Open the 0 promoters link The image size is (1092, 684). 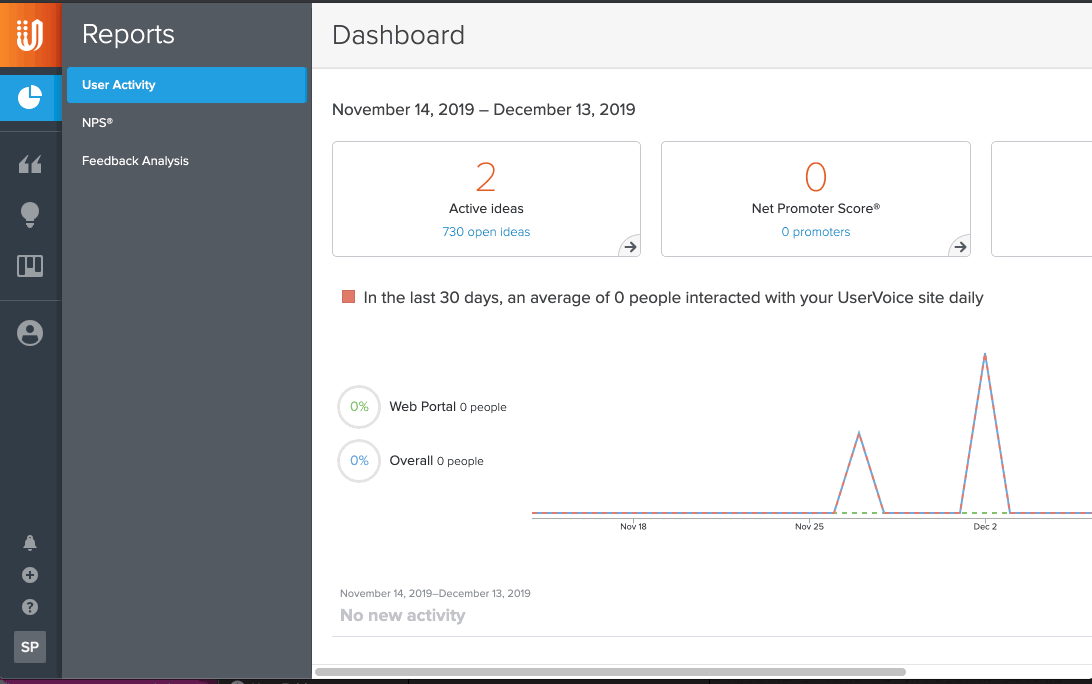(816, 232)
